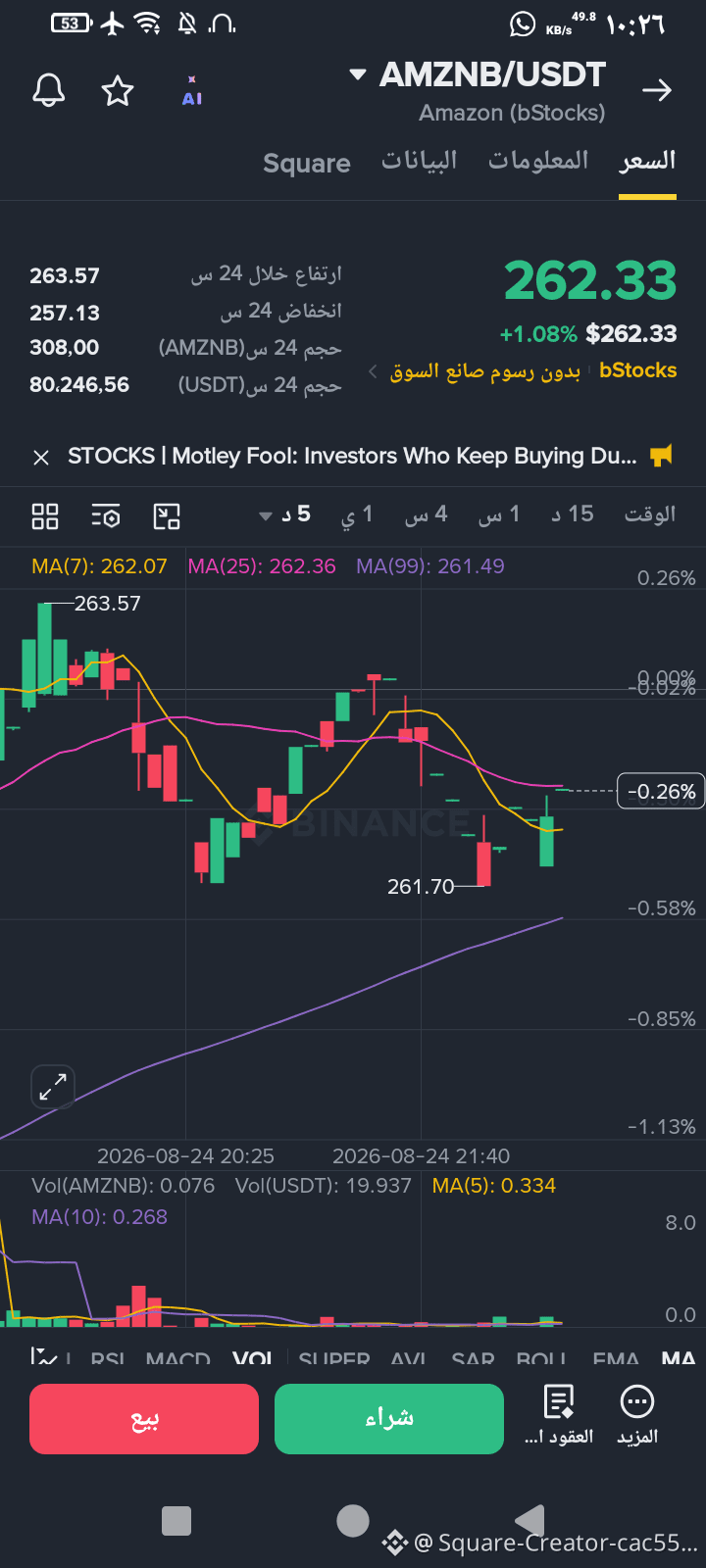Viewport: 706px width, 1568px height.
Task: Enable the RSI indicator
Action: click(108, 1359)
